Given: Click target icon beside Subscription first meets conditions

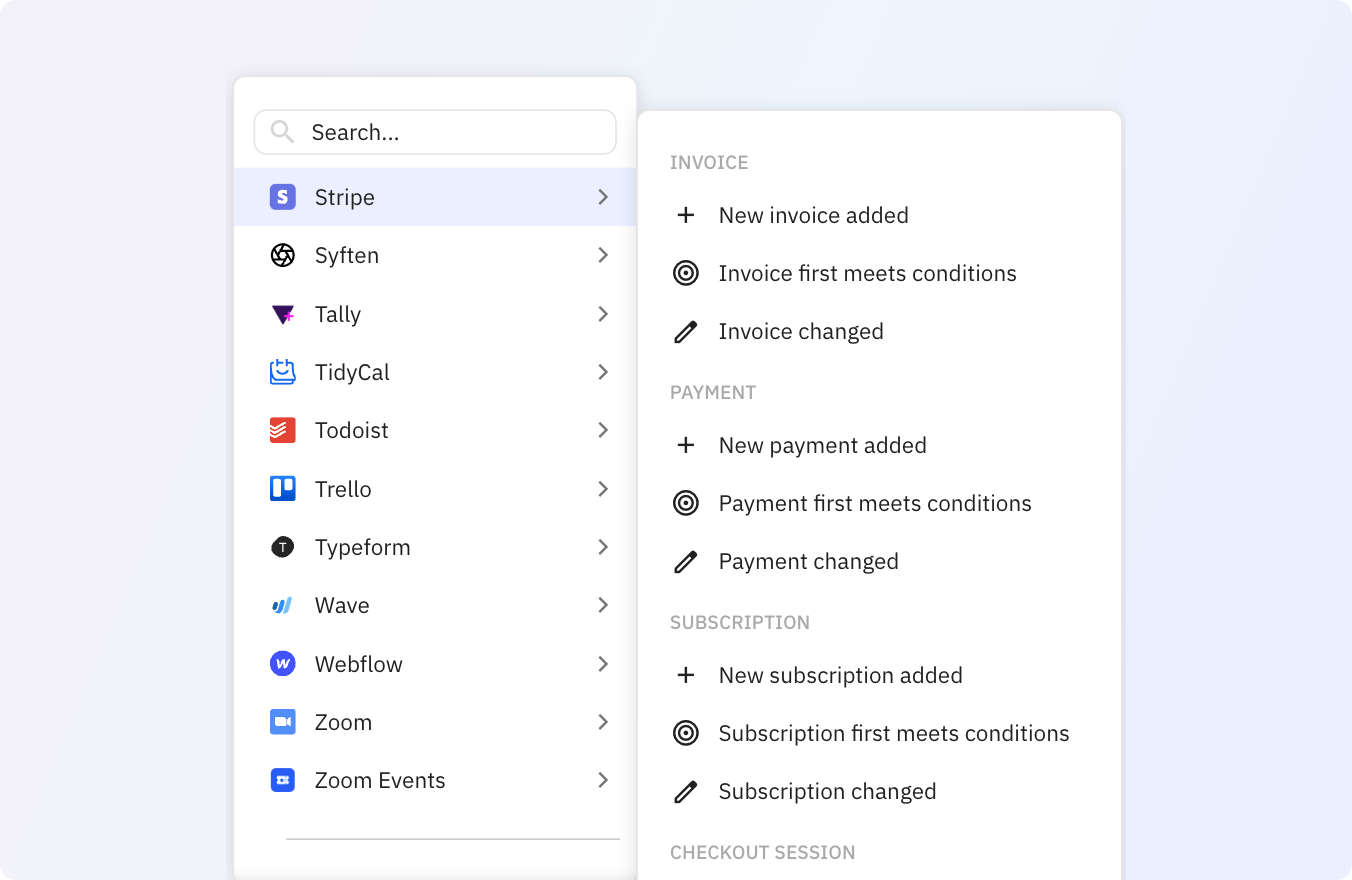Looking at the screenshot, I should 686,733.
